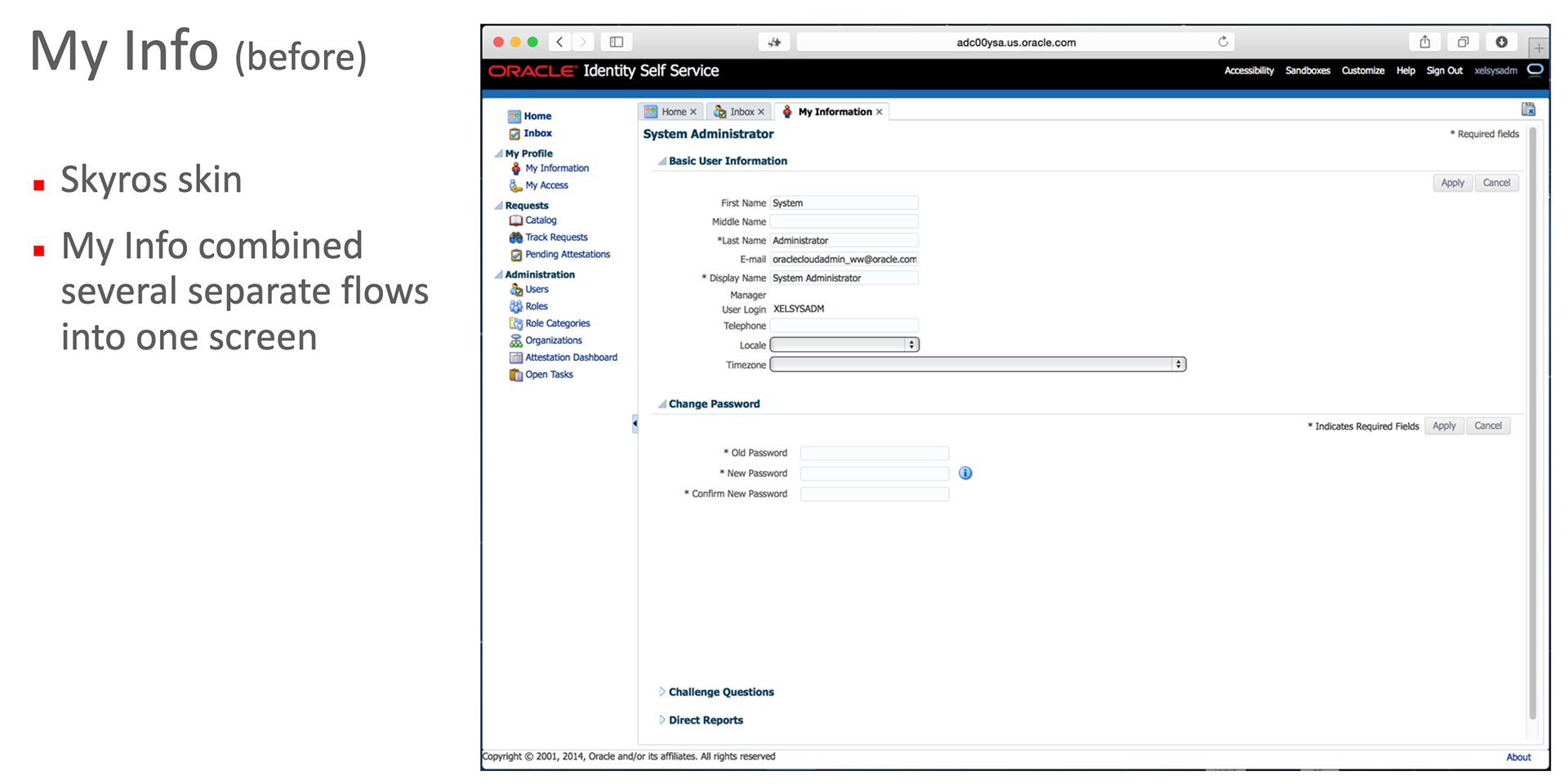Click the Track Requests binoculars icon

(515, 238)
